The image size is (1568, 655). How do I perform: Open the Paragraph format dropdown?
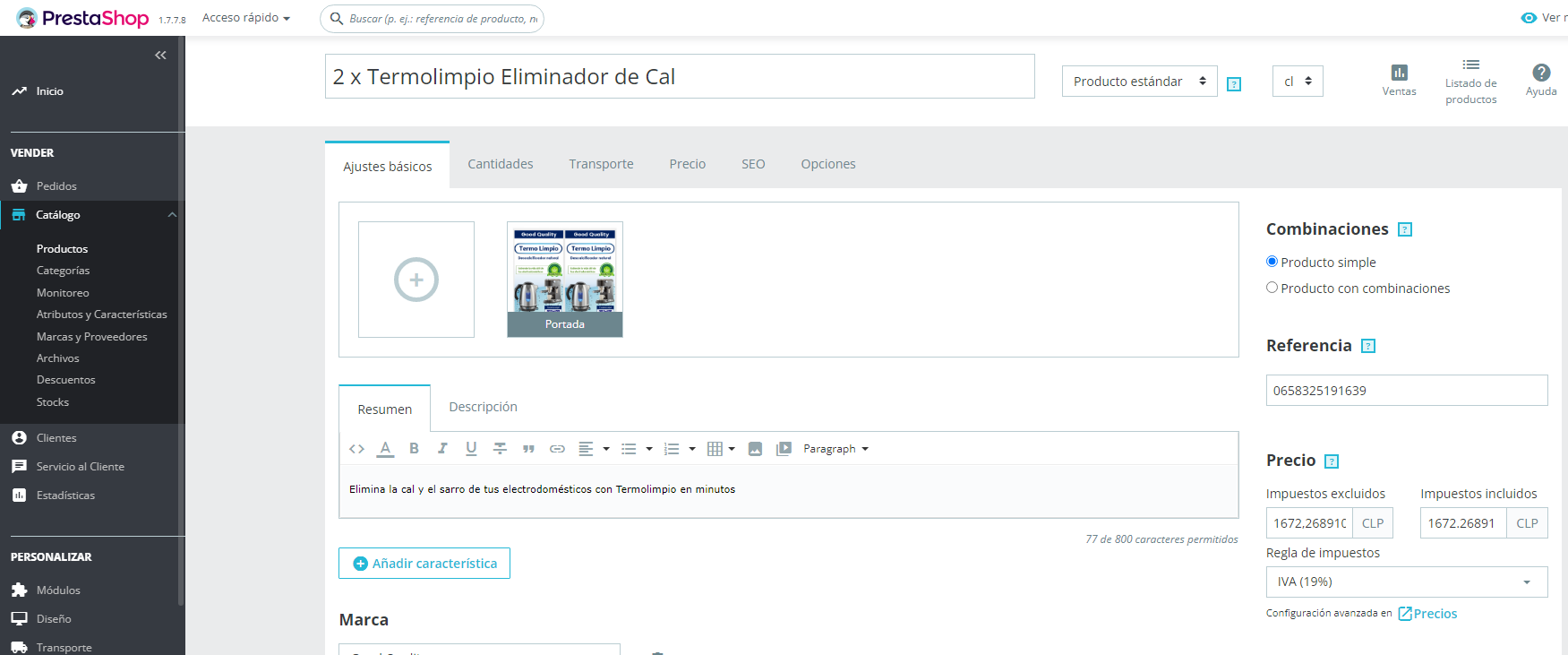click(x=835, y=449)
